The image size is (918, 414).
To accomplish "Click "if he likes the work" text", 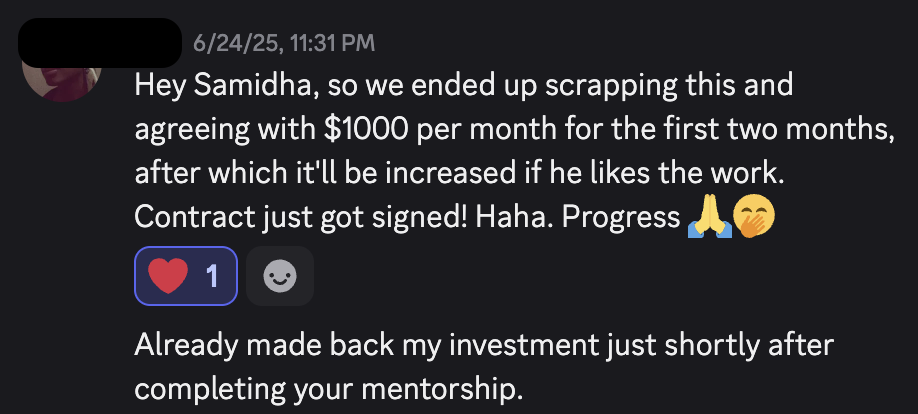I will [650, 173].
